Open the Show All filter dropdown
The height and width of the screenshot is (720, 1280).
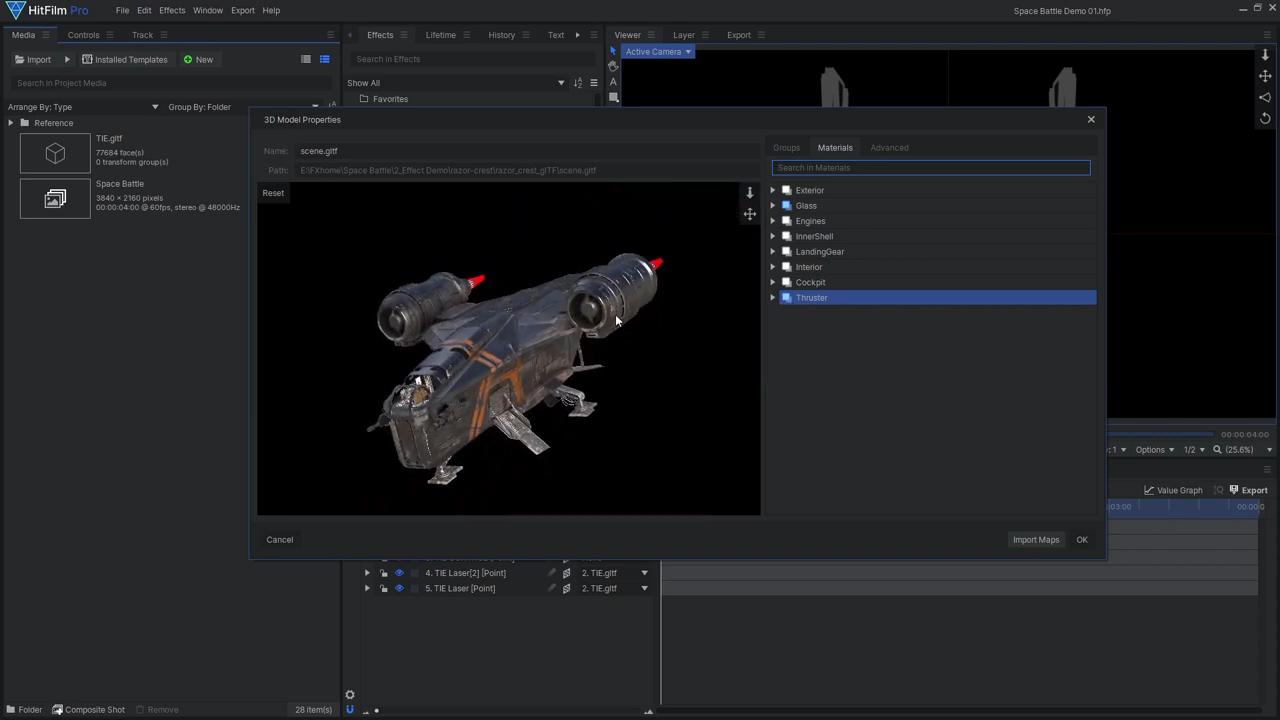[456, 83]
